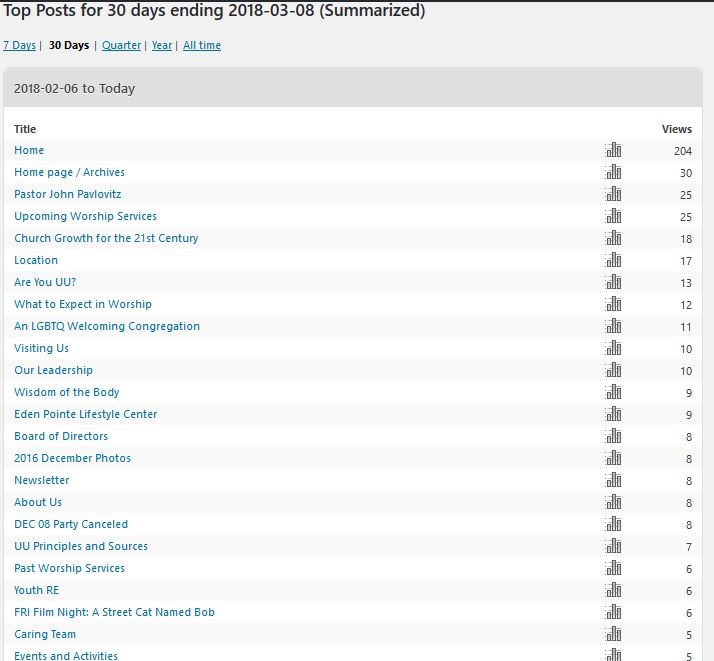Open What to Expect in Worship link
The height and width of the screenshot is (661, 714).
tap(83, 304)
